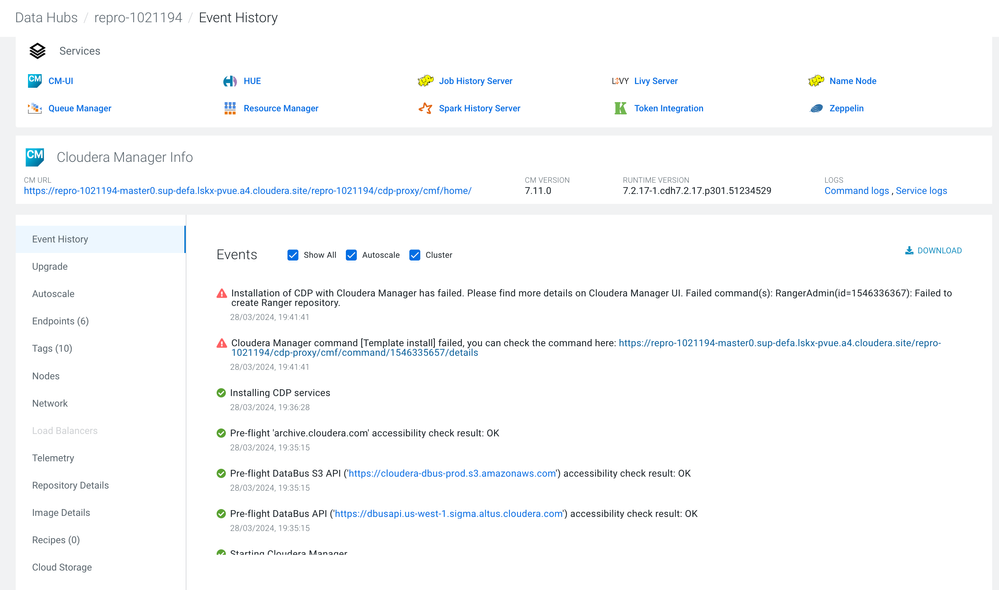Open the Telemetry tab
Screen dimensions: 999x590
pyautogui.click(x=101, y=458)
